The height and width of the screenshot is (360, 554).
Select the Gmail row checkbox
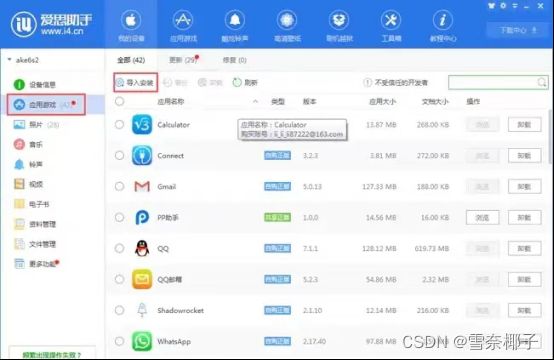point(119,186)
